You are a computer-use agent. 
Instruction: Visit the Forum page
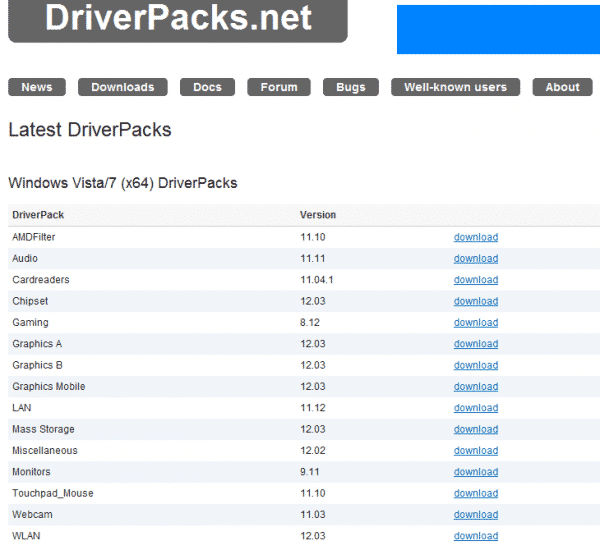coord(279,87)
